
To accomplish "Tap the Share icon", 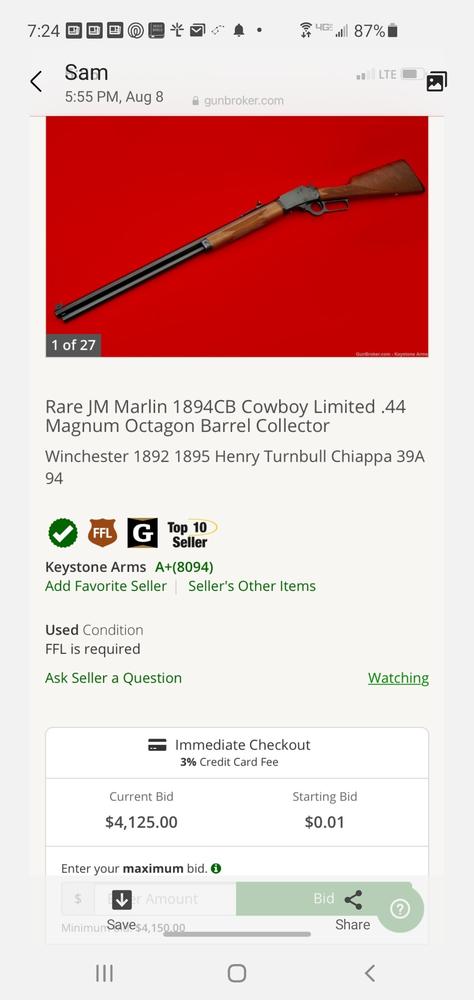I will (353, 901).
